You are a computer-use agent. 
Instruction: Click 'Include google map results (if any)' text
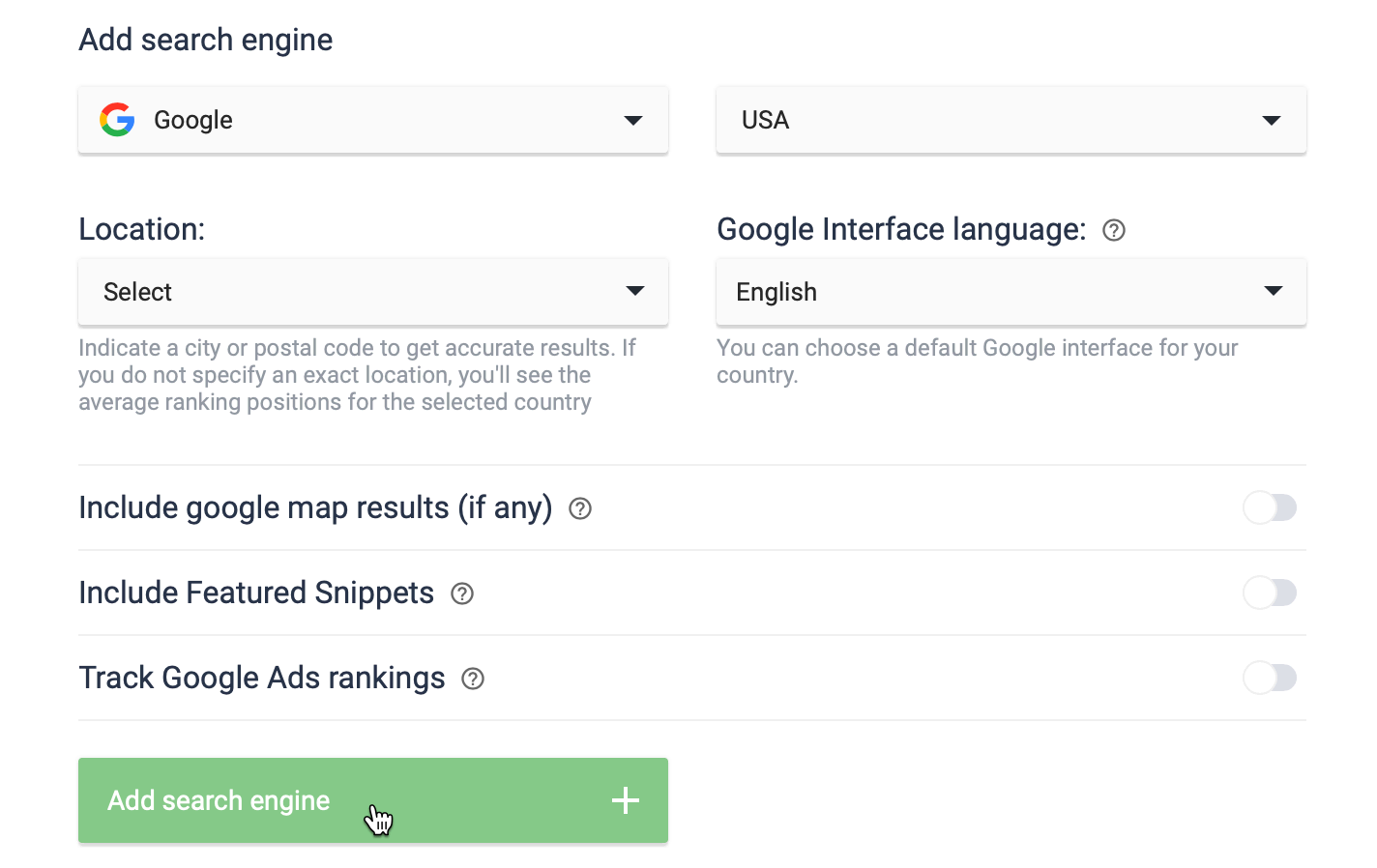click(x=315, y=507)
